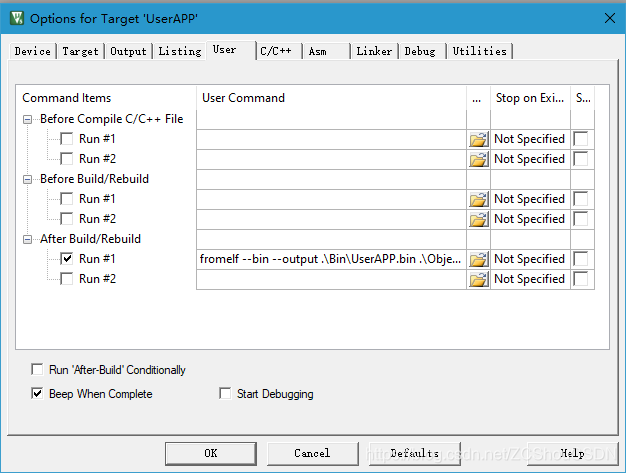The width and height of the screenshot is (626, 473).
Task: Browse folder for After Build/Rebuild Run #2
Action: tap(478, 279)
